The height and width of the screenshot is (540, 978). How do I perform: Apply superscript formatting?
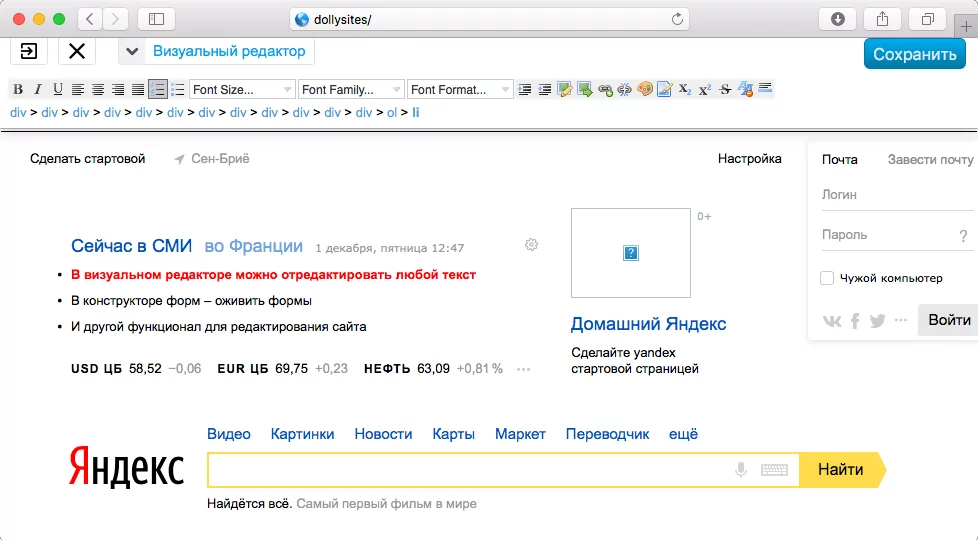pos(705,90)
